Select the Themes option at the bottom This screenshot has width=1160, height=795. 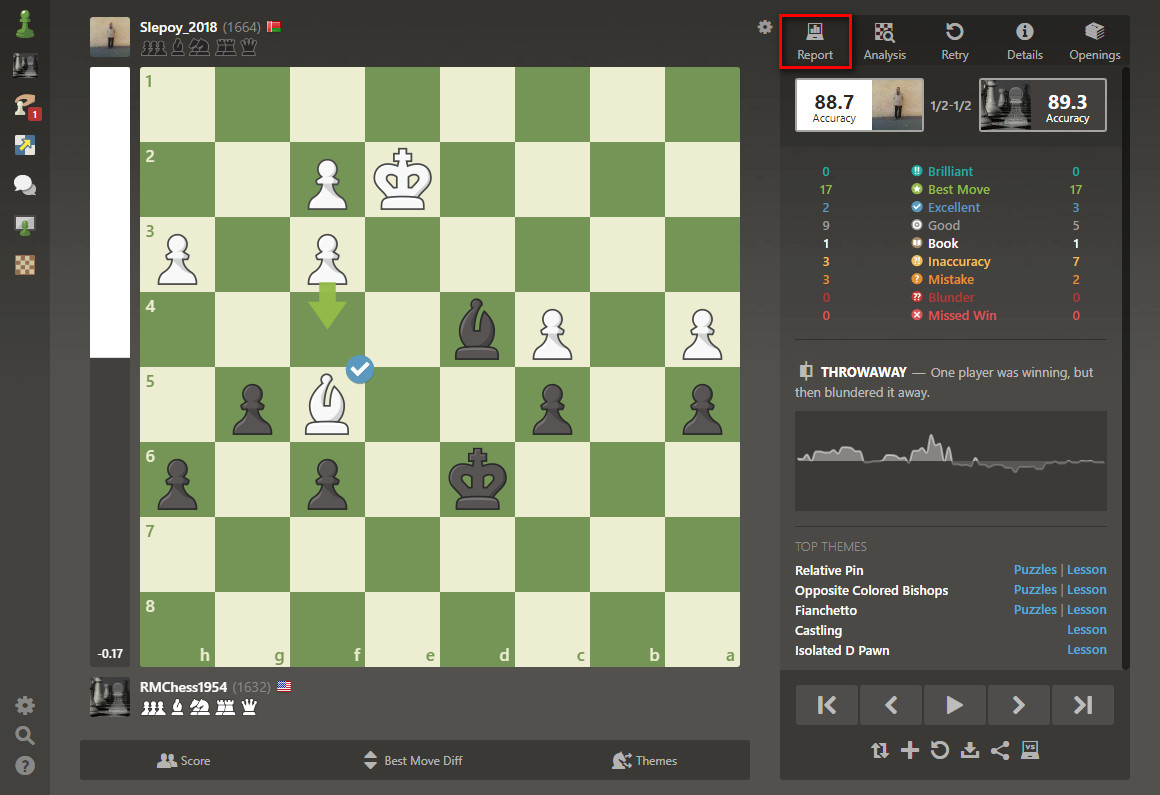[x=645, y=760]
